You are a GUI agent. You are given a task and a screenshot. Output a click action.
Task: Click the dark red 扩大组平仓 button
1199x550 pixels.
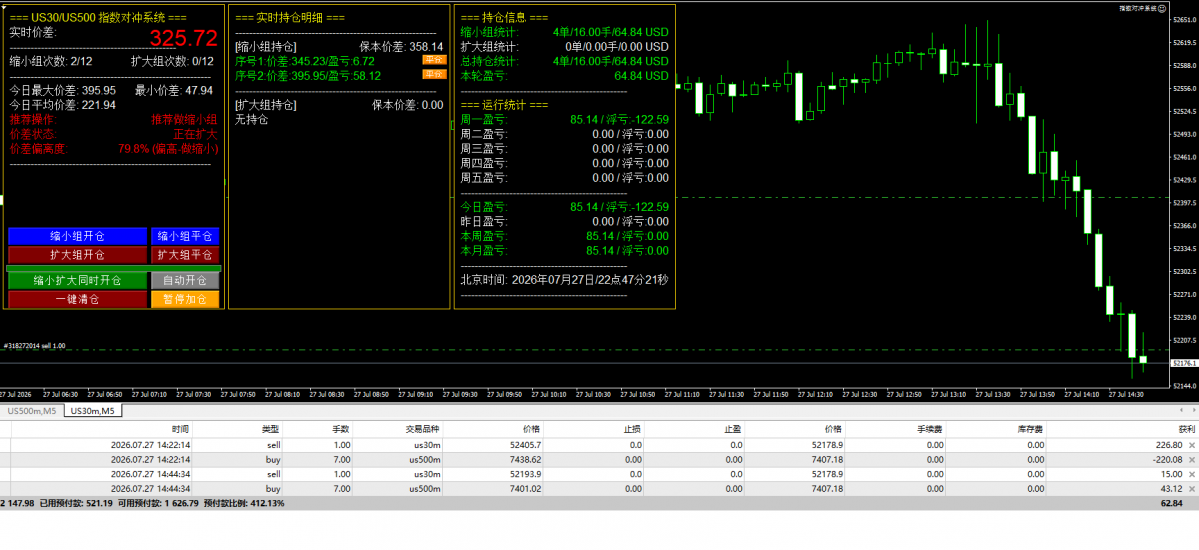(185, 255)
